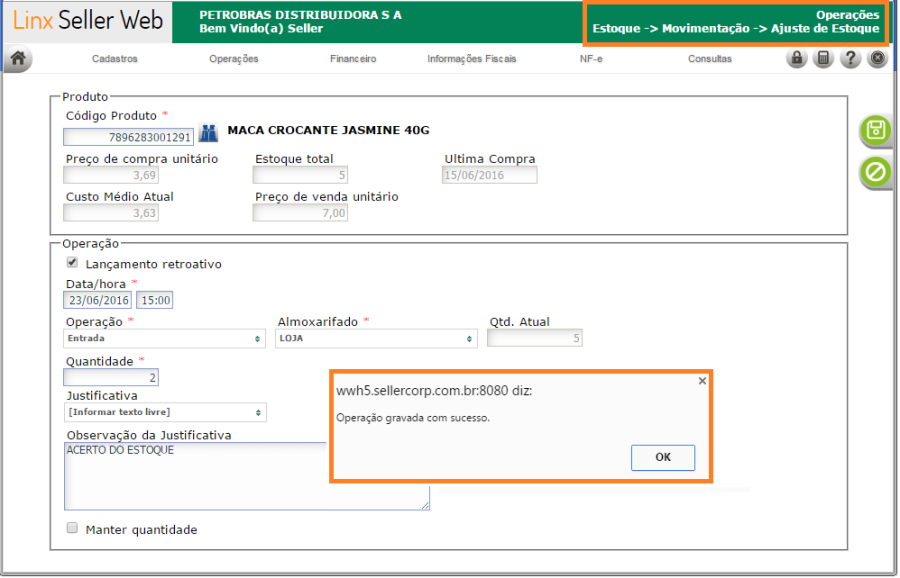Click the time field 15:00
The width and height of the screenshot is (900, 578).
155,300
